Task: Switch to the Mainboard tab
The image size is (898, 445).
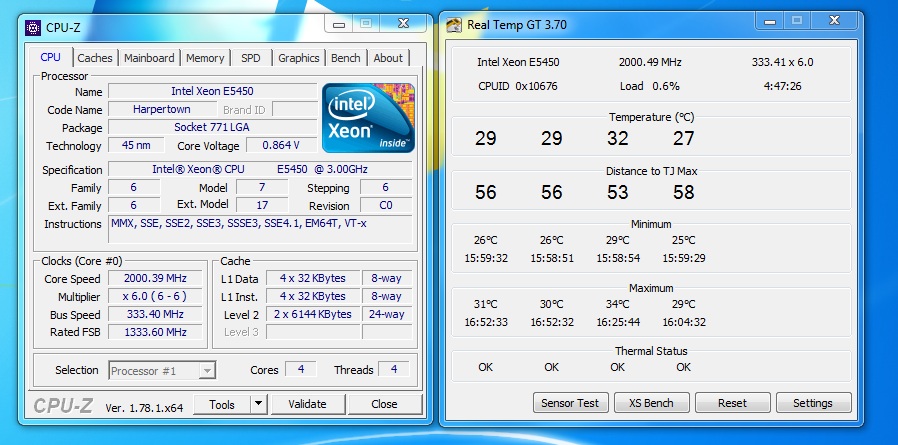Action: [x=149, y=58]
